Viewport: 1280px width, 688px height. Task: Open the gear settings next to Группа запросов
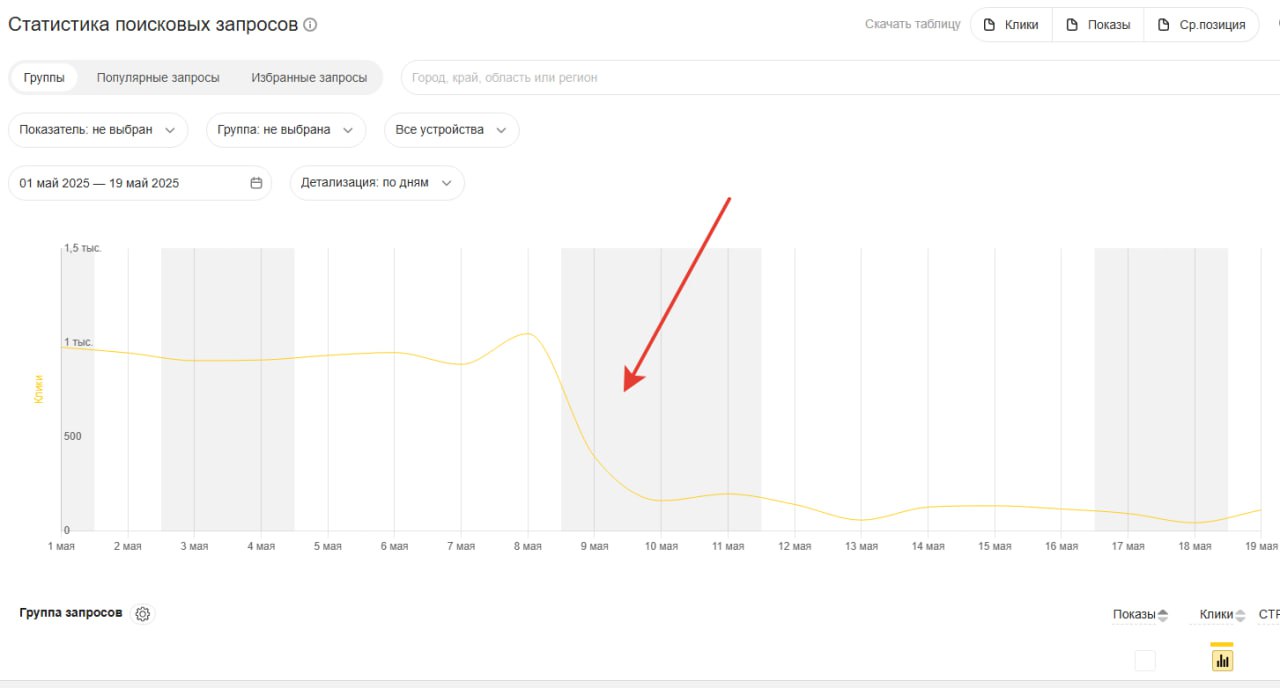click(x=143, y=614)
